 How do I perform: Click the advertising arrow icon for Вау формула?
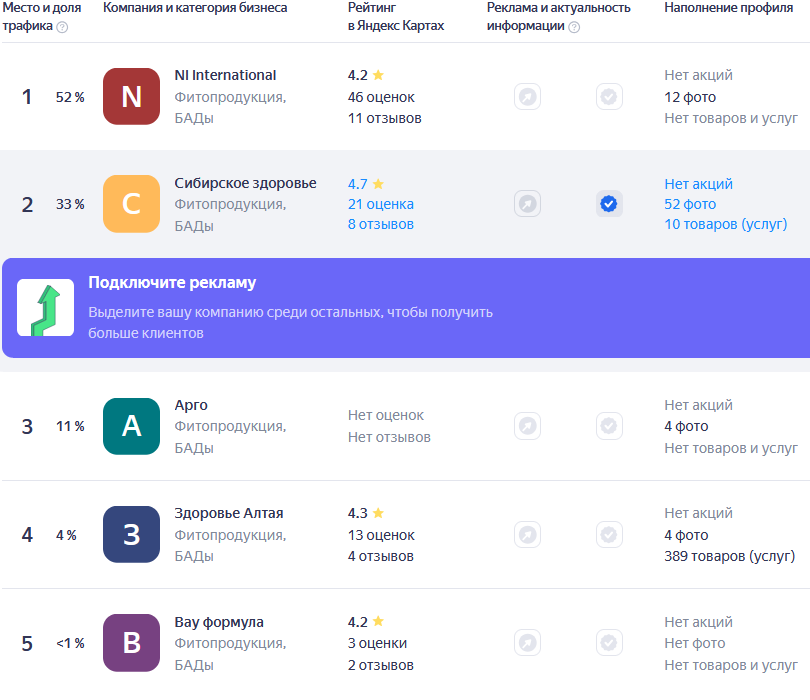click(x=527, y=643)
